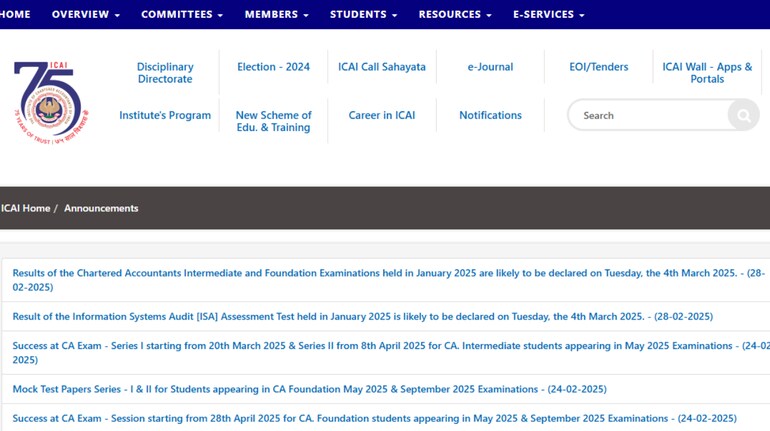
Task: Open ICAI Wall - Apps & Portals link
Action: coord(707,73)
